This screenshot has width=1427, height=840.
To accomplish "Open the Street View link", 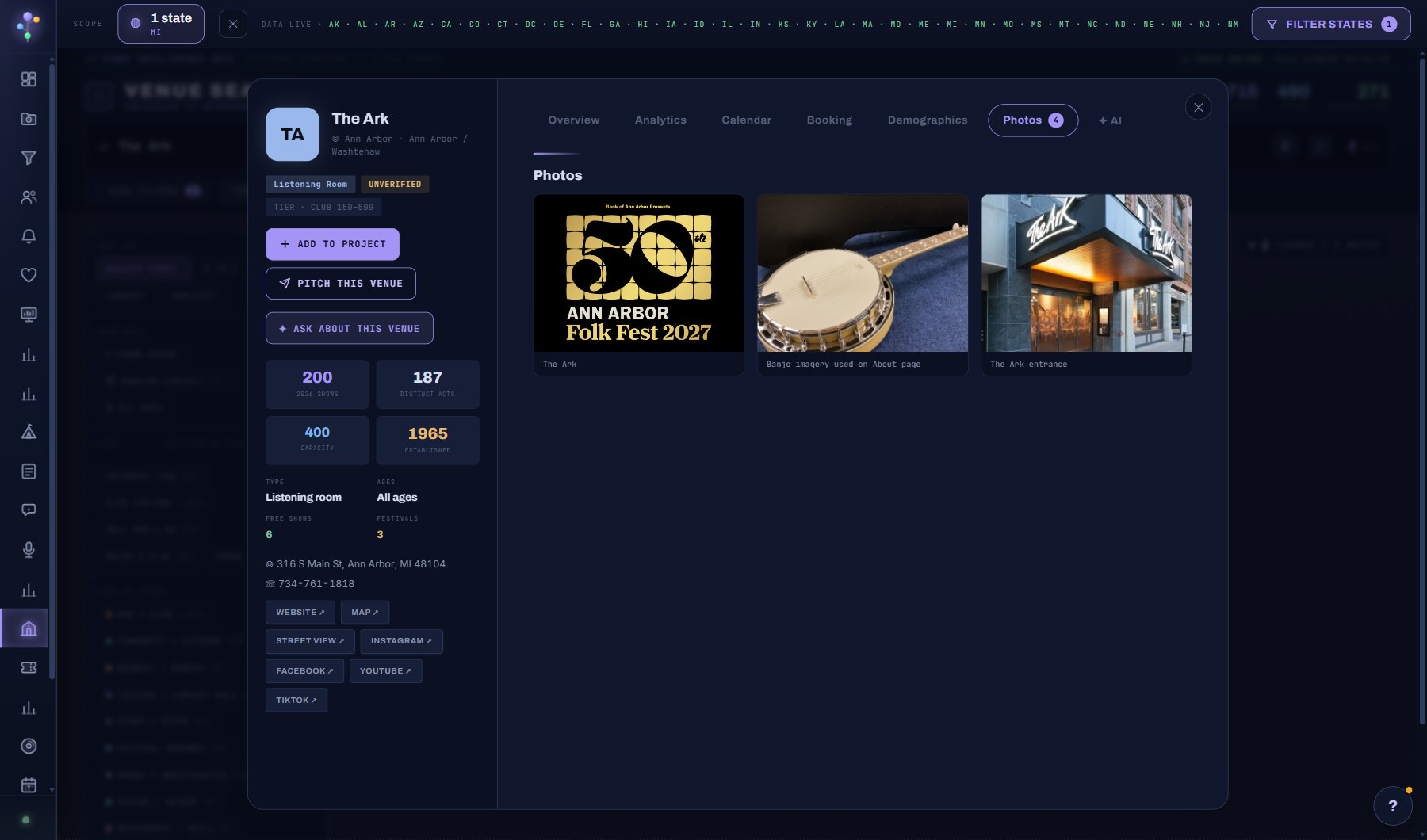I will (310, 641).
